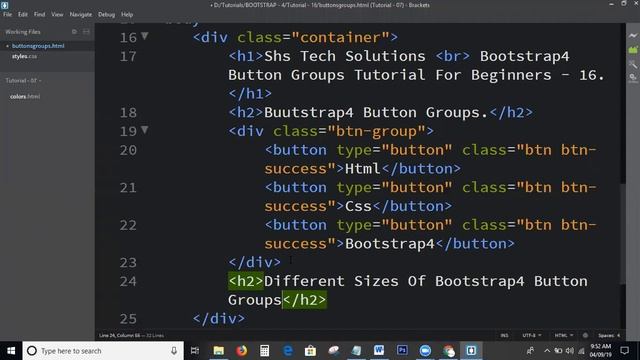Click microphone icon in search box
The image size is (640, 360).
pos(174,351)
